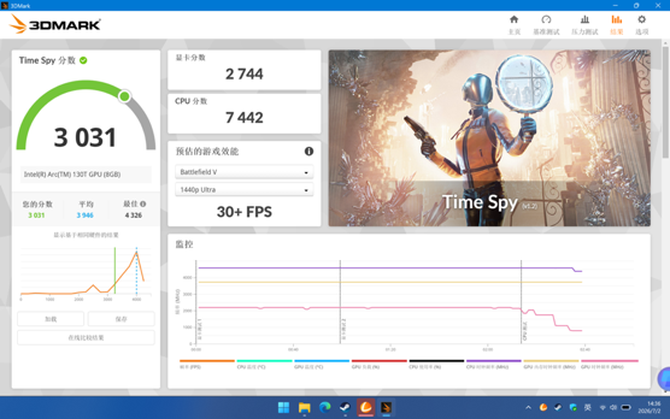
Task: Click the graphics score 2 744
Action: click(x=244, y=74)
